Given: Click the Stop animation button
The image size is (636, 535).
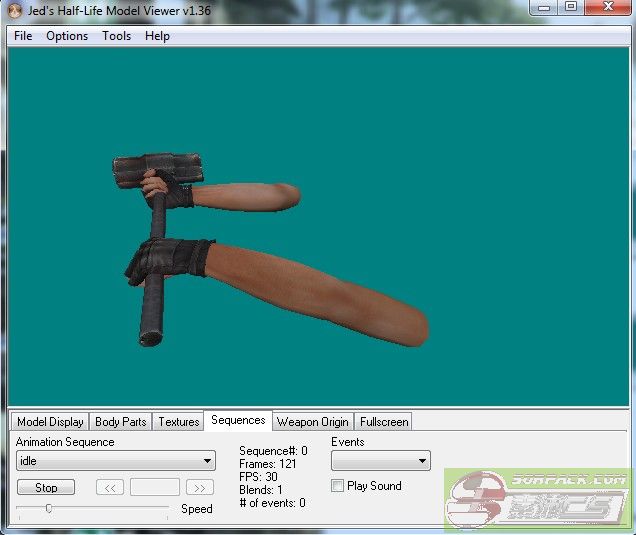Looking at the screenshot, I should 46,487.
